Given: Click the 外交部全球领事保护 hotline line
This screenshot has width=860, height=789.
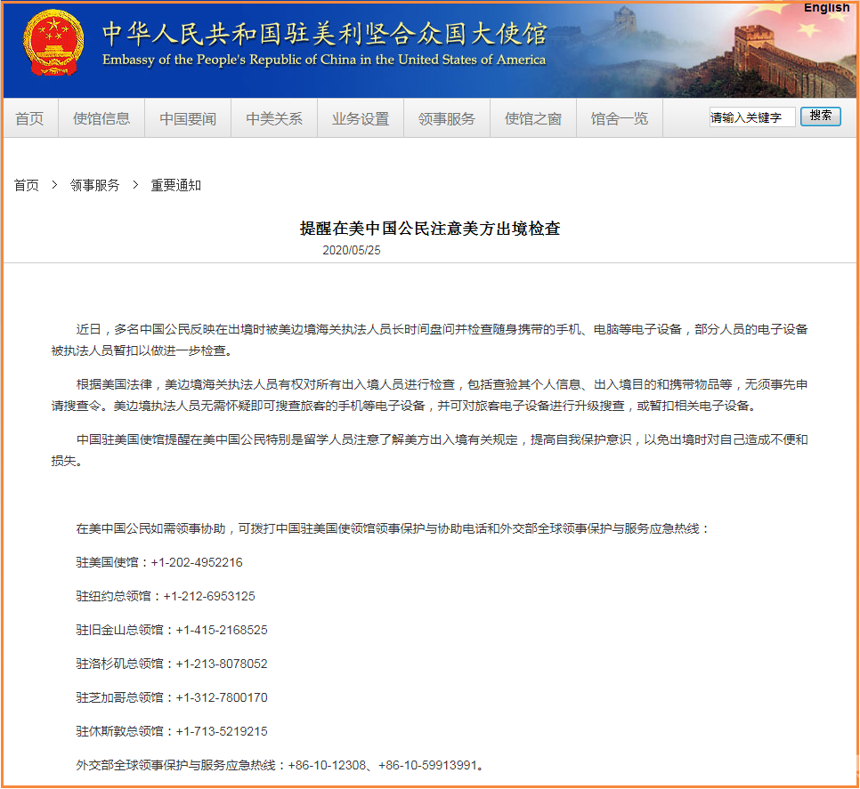Looking at the screenshot, I should coord(280,765).
